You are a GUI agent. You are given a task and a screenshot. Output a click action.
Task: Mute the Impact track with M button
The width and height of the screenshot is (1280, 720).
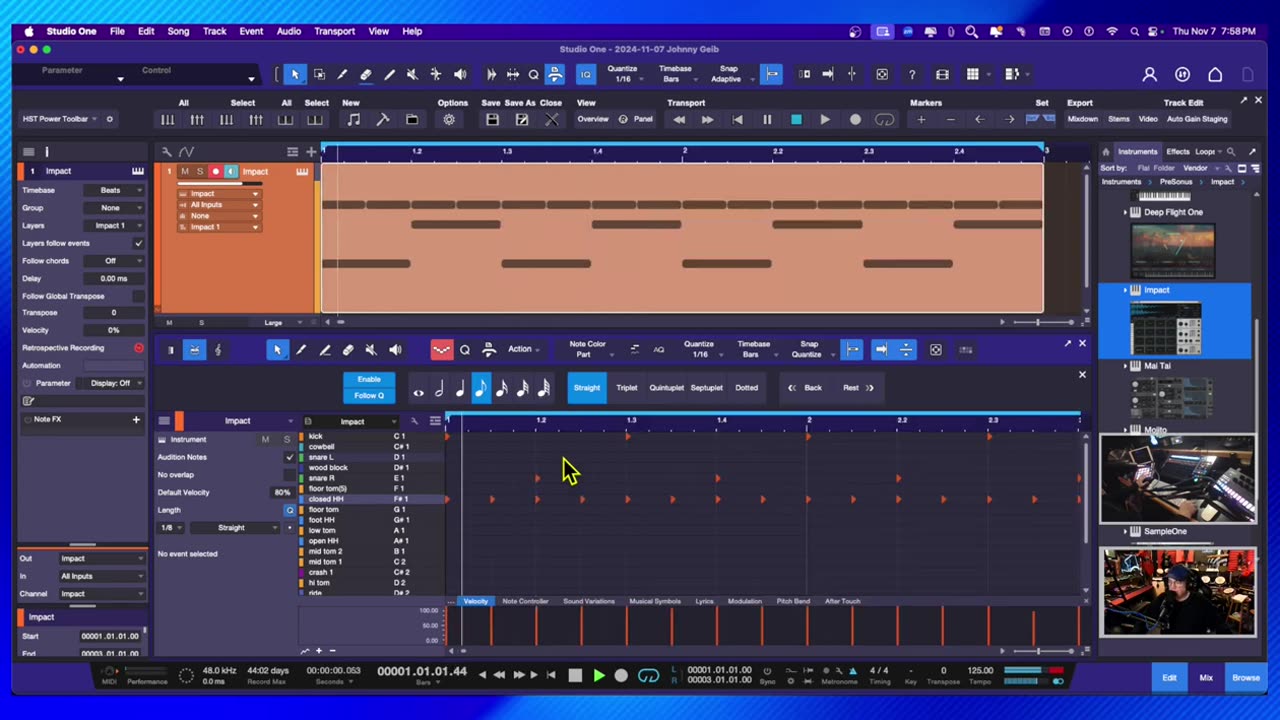pos(184,171)
